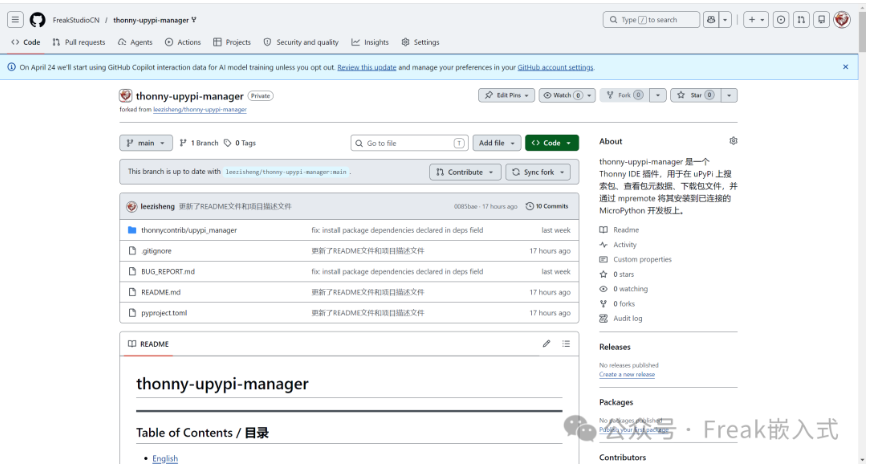Image resolution: width=870 pixels, height=474 pixels.
Task: View the 0 forks link
Action: [617, 304]
